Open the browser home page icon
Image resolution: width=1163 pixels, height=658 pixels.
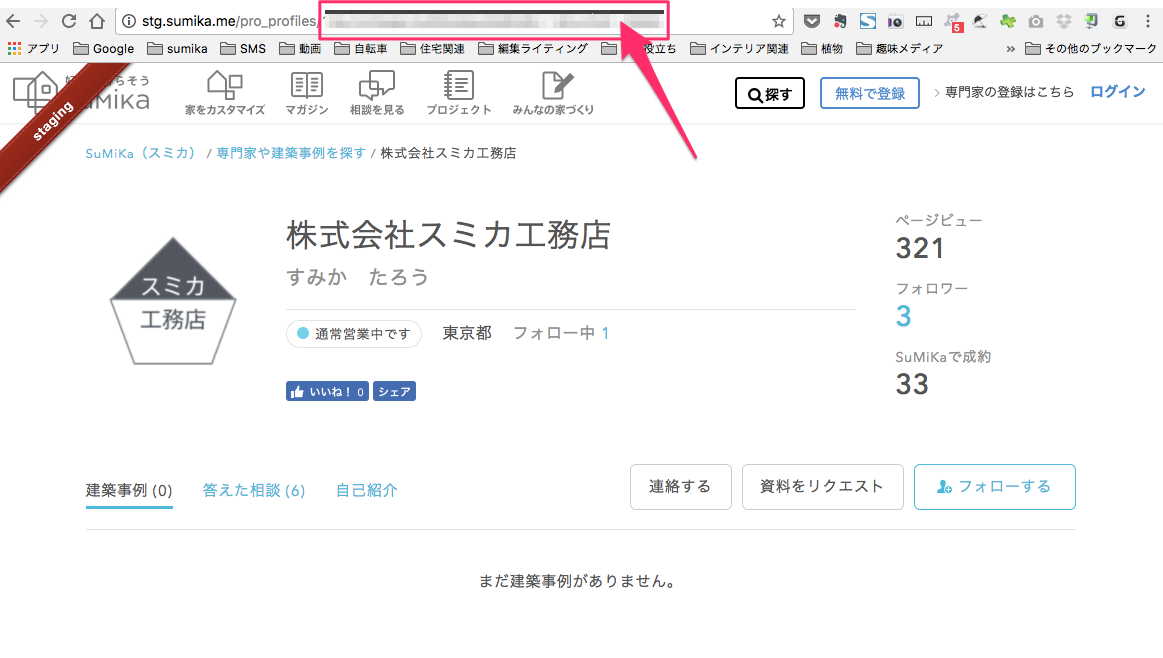point(97,21)
